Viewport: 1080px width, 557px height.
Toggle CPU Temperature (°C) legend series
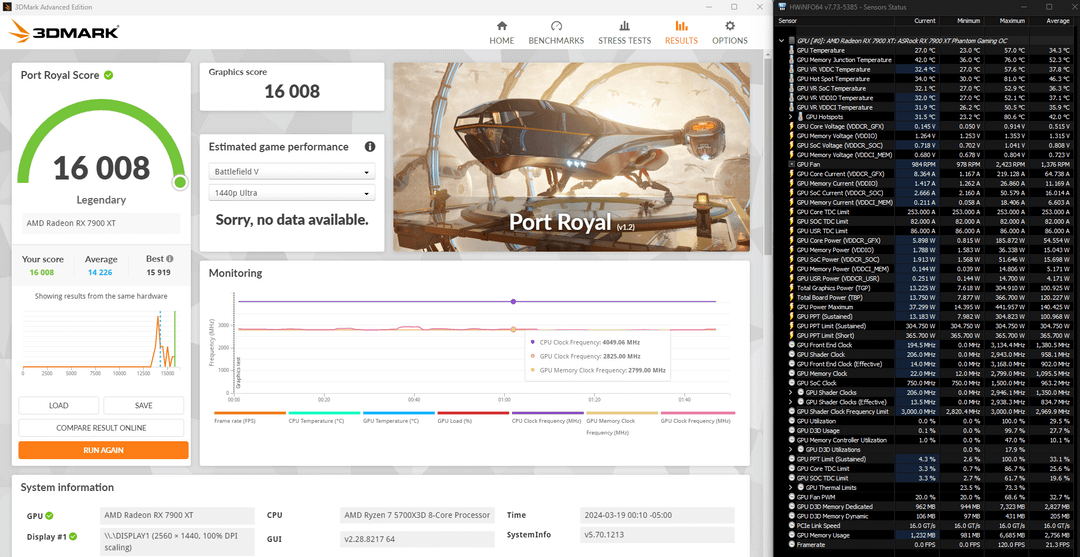(x=324, y=417)
